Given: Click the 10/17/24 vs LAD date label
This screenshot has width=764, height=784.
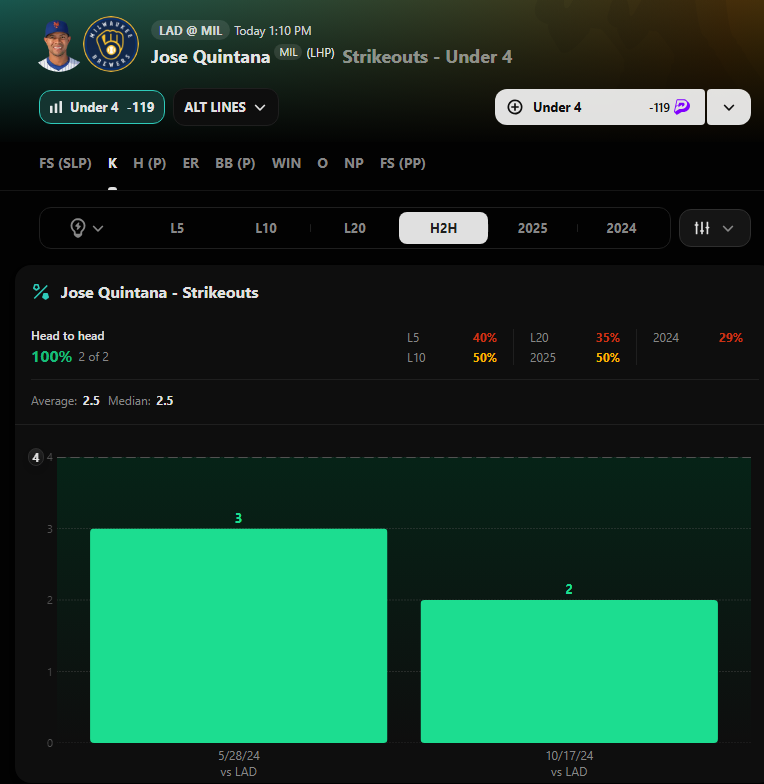Looking at the screenshot, I should [x=569, y=763].
